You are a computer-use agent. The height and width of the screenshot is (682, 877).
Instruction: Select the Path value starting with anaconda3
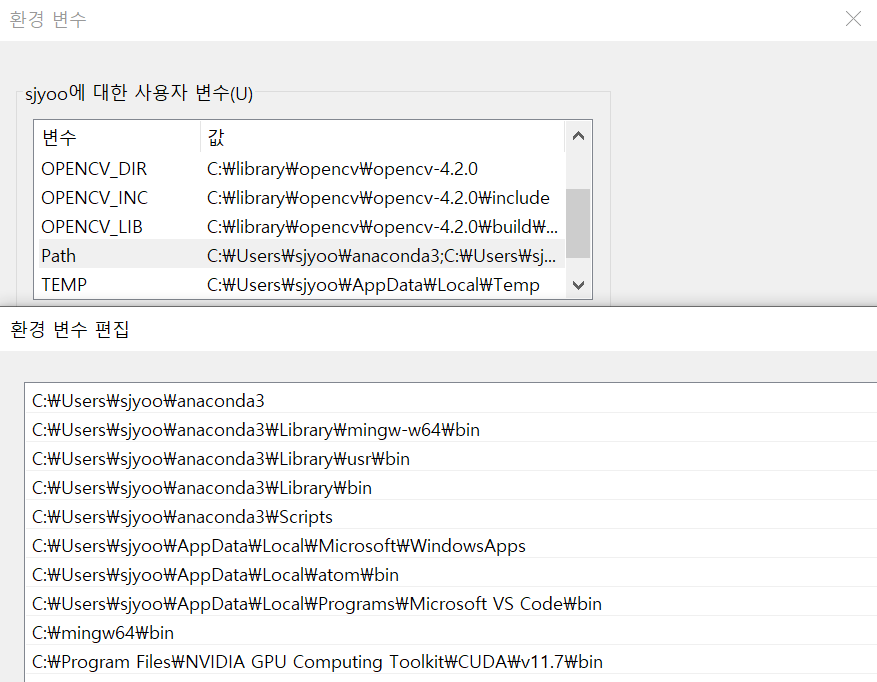(x=381, y=256)
